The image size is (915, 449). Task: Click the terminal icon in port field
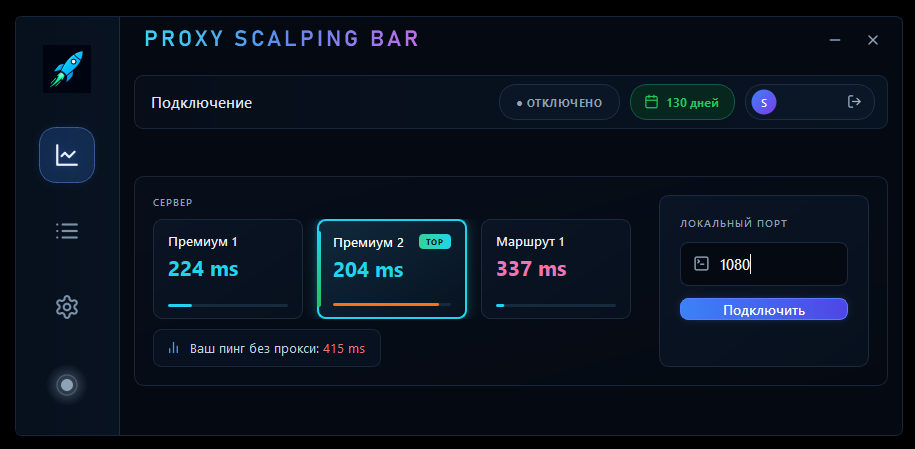tap(701, 264)
